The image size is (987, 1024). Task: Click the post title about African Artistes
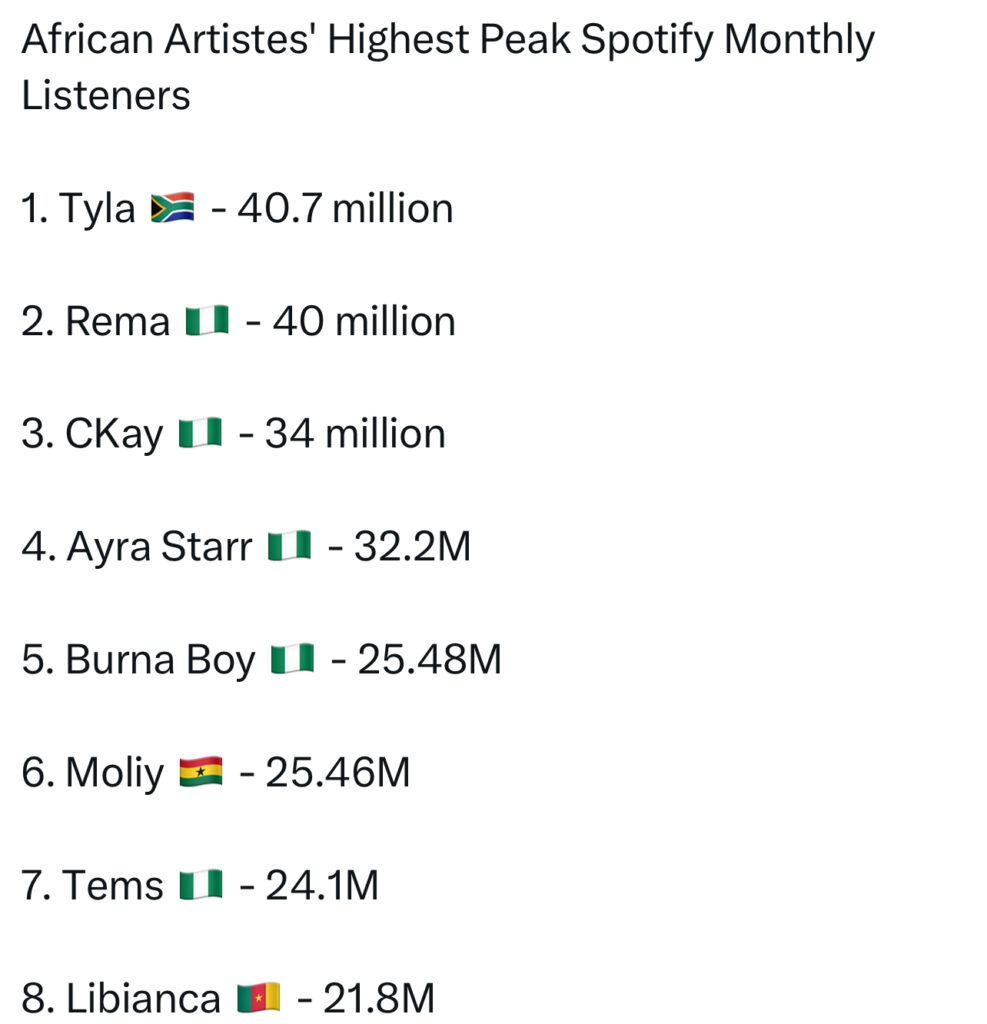coord(447,41)
